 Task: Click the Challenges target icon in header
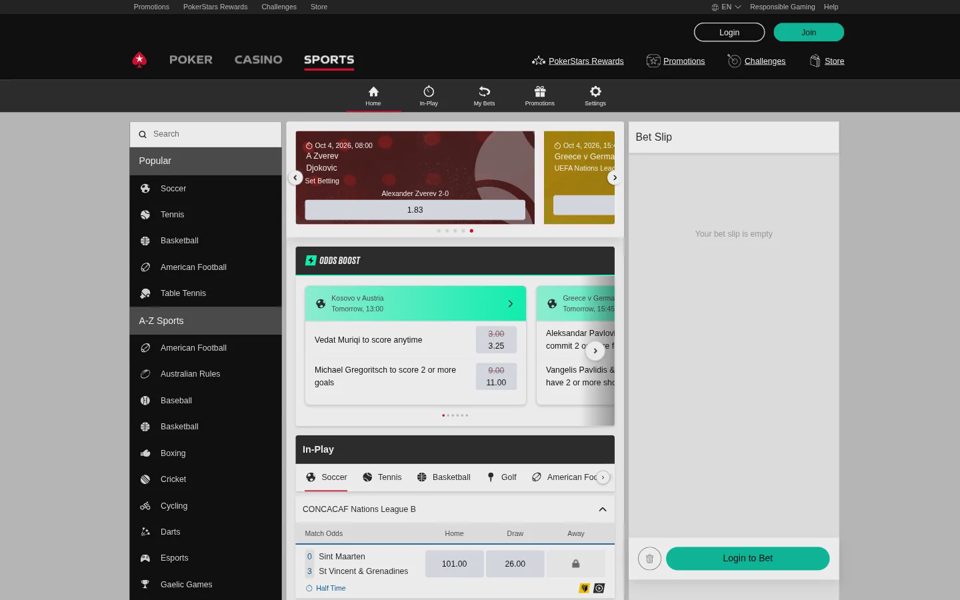(x=734, y=61)
